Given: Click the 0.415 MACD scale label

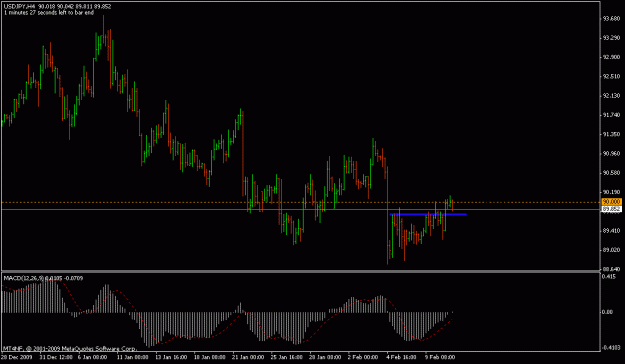Looking at the screenshot, I should 609,276.
